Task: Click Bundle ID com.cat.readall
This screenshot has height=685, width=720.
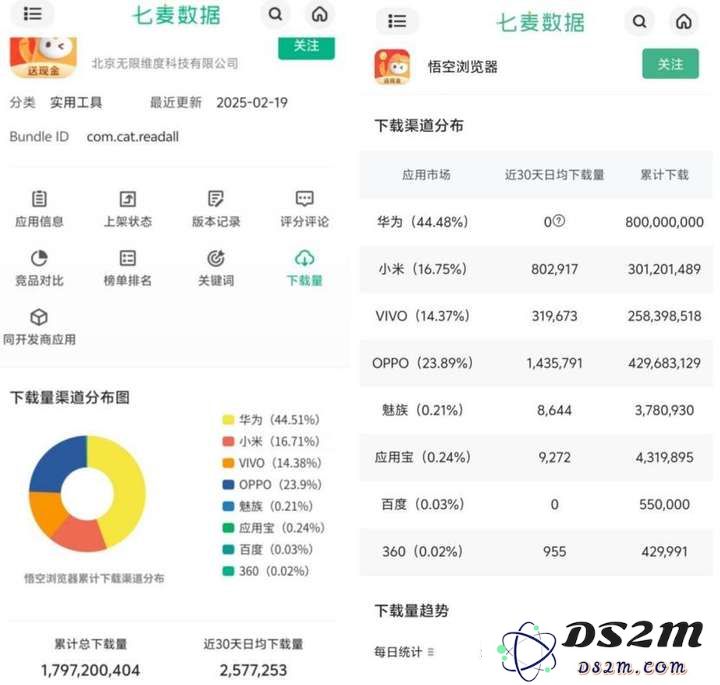Action: (133, 137)
